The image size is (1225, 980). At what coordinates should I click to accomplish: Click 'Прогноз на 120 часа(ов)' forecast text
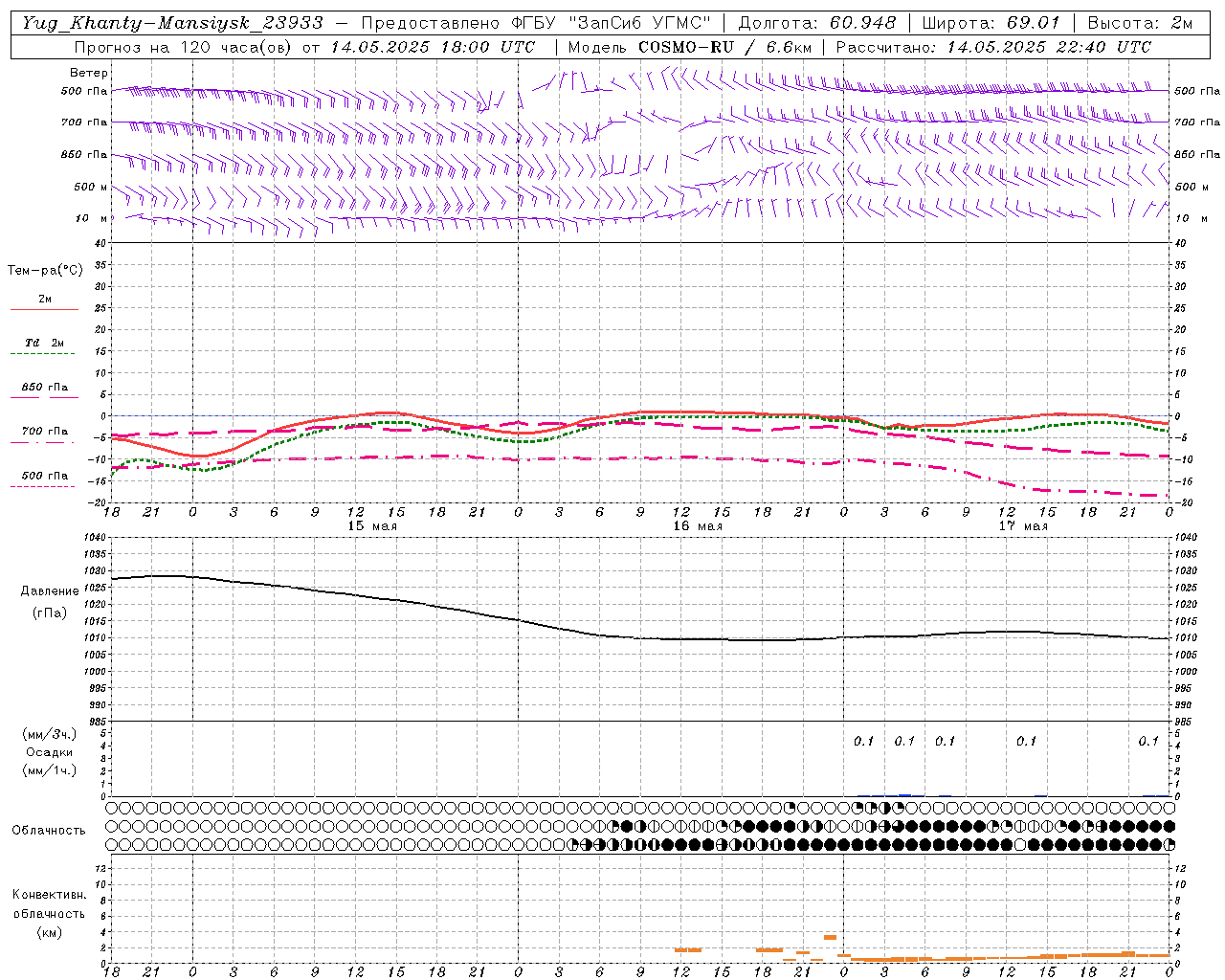point(185,47)
